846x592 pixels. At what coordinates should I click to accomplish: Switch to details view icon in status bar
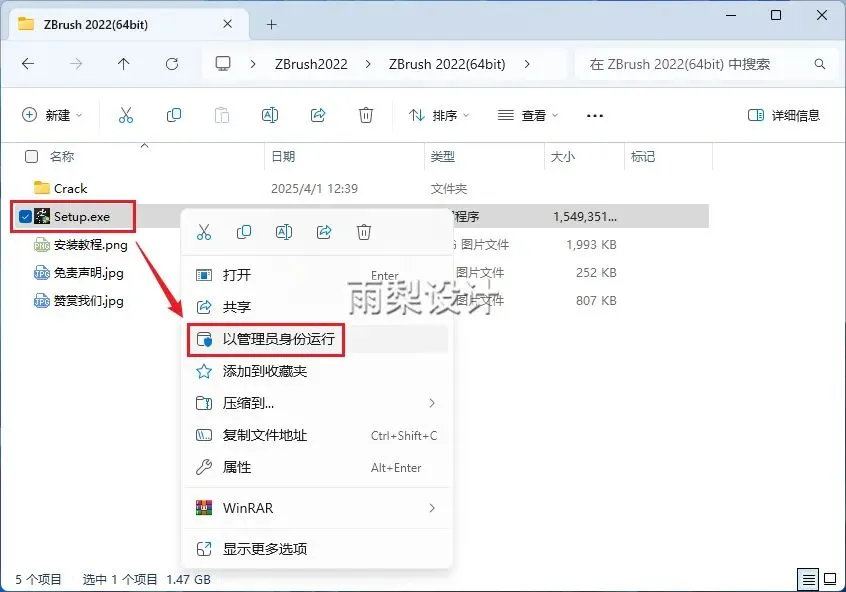[x=808, y=580]
